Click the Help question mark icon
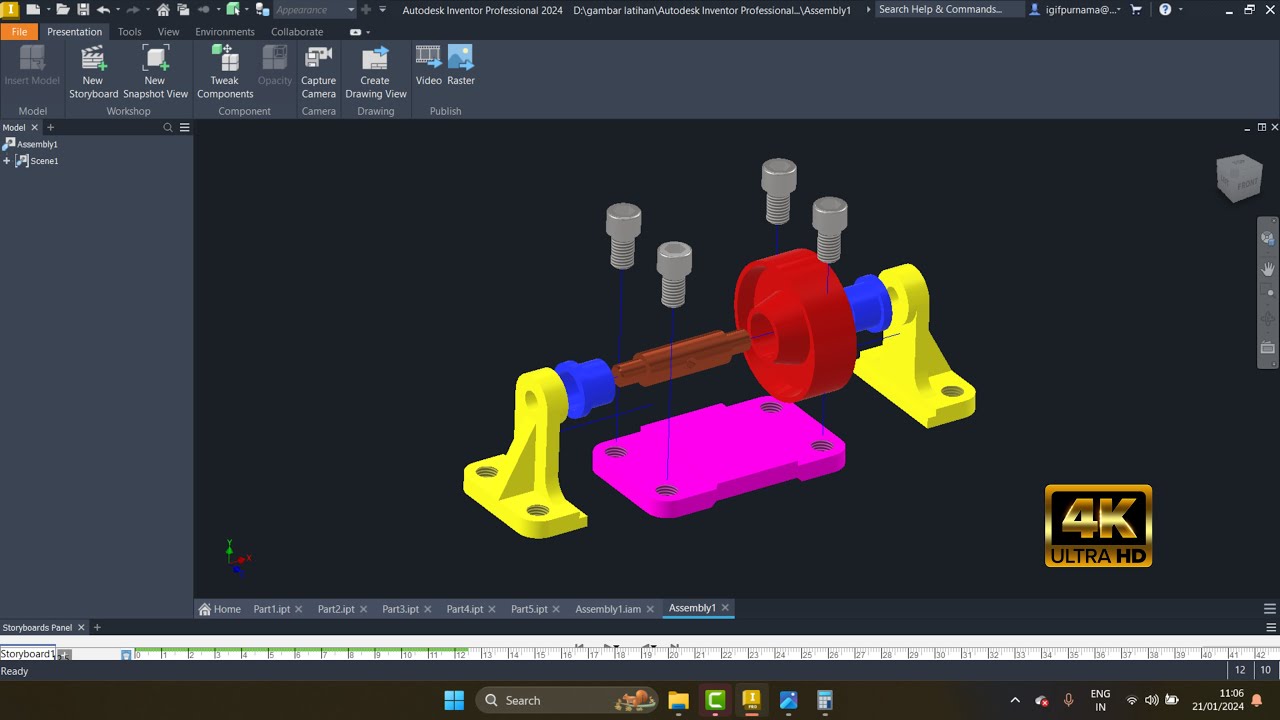Image resolution: width=1280 pixels, height=720 pixels. coord(1165,9)
